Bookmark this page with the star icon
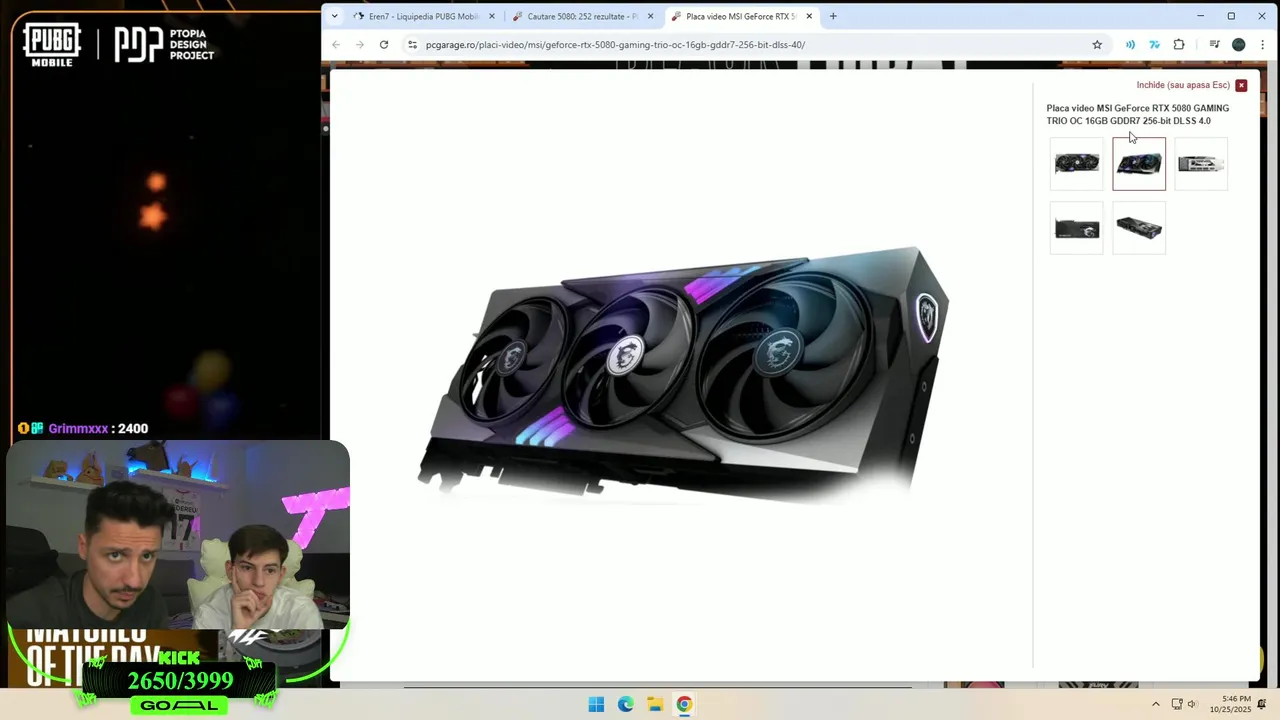1280x720 pixels. [1097, 45]
